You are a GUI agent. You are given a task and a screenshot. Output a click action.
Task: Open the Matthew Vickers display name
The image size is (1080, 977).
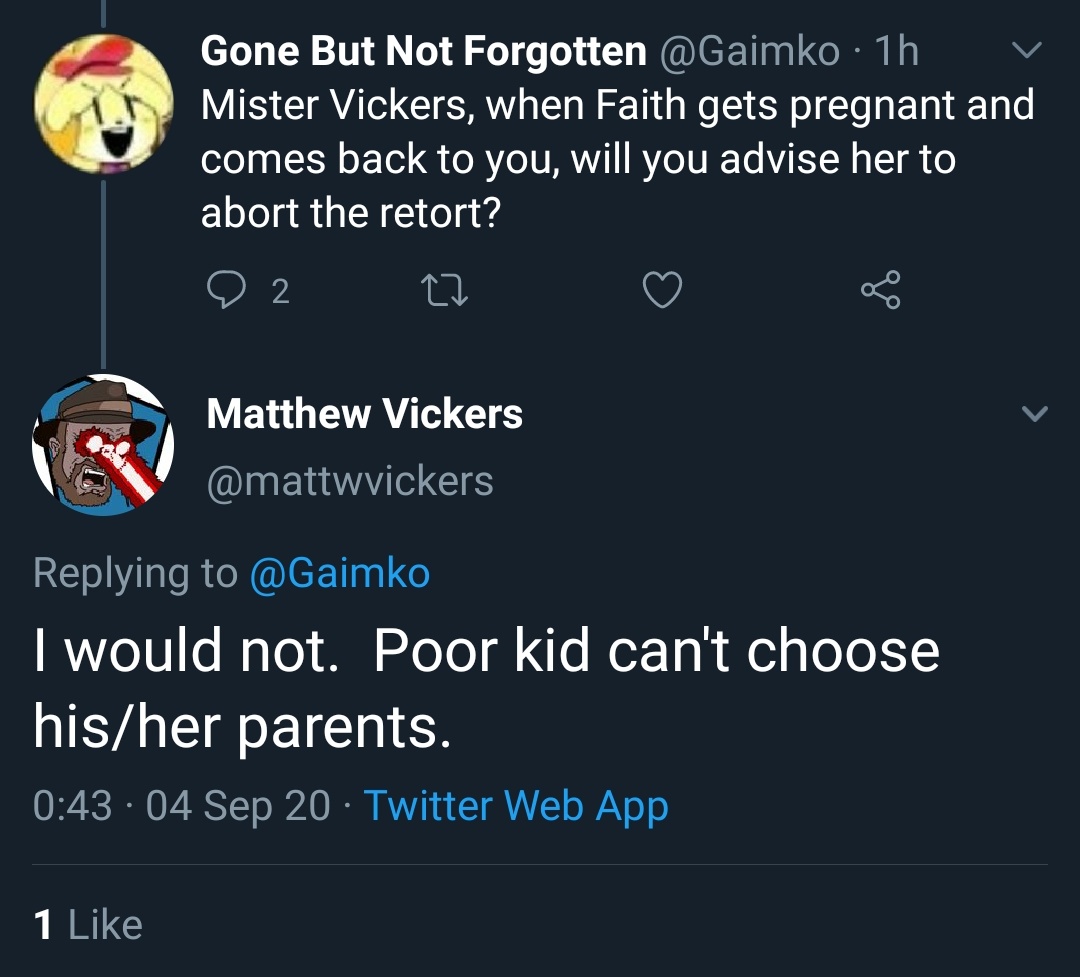pos(364,413)
